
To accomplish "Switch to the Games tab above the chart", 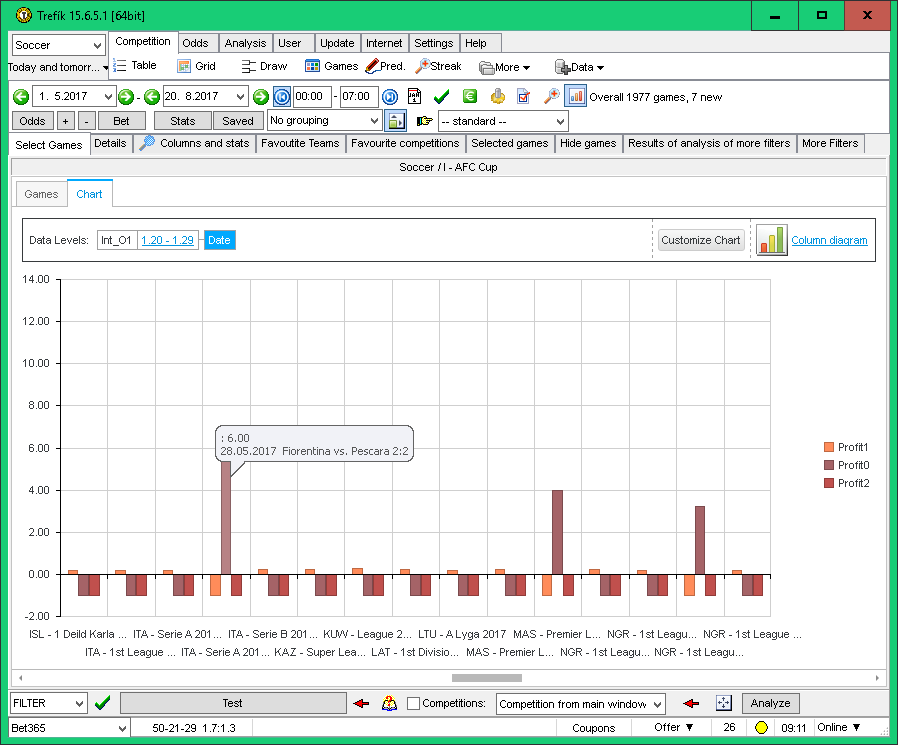I will coord(41,194).
